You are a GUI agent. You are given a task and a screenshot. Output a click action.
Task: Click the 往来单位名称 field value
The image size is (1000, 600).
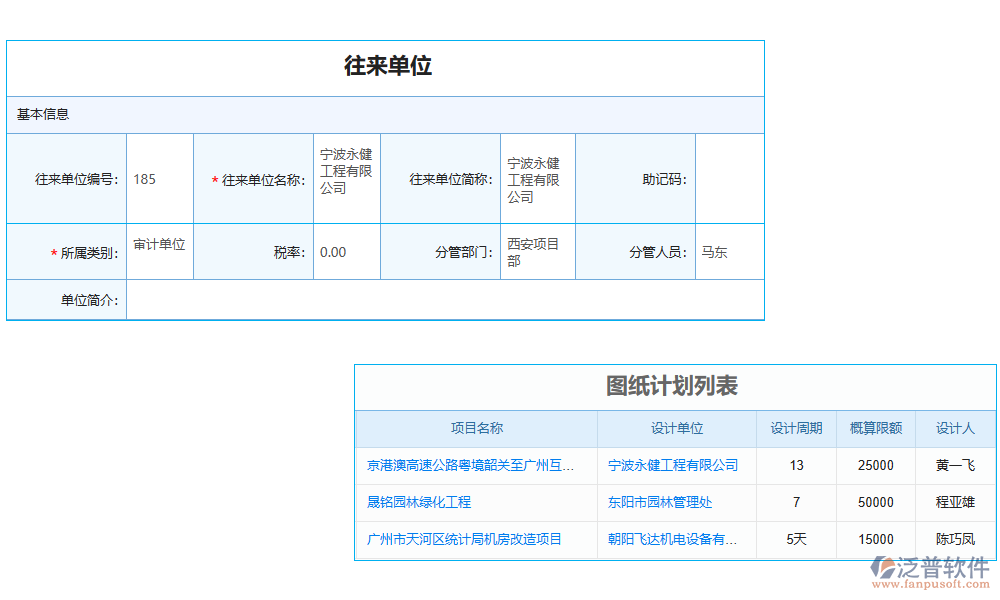[x=346, y=172]
